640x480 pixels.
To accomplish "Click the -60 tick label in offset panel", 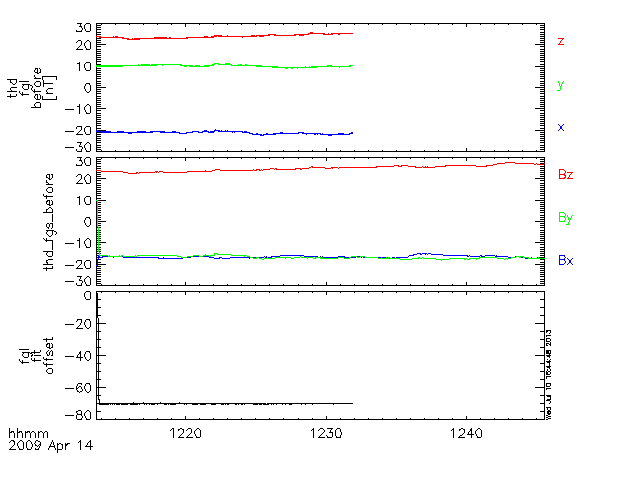I will pos(79,387).
